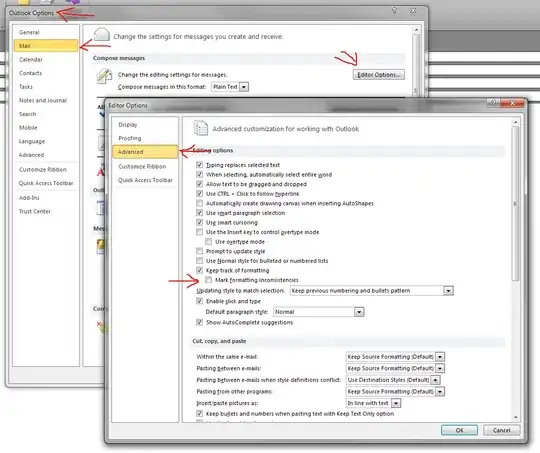Enable Automatically create drawing canvas checkbox
Screen dimensions: 540x453
[x=199, y=203]
